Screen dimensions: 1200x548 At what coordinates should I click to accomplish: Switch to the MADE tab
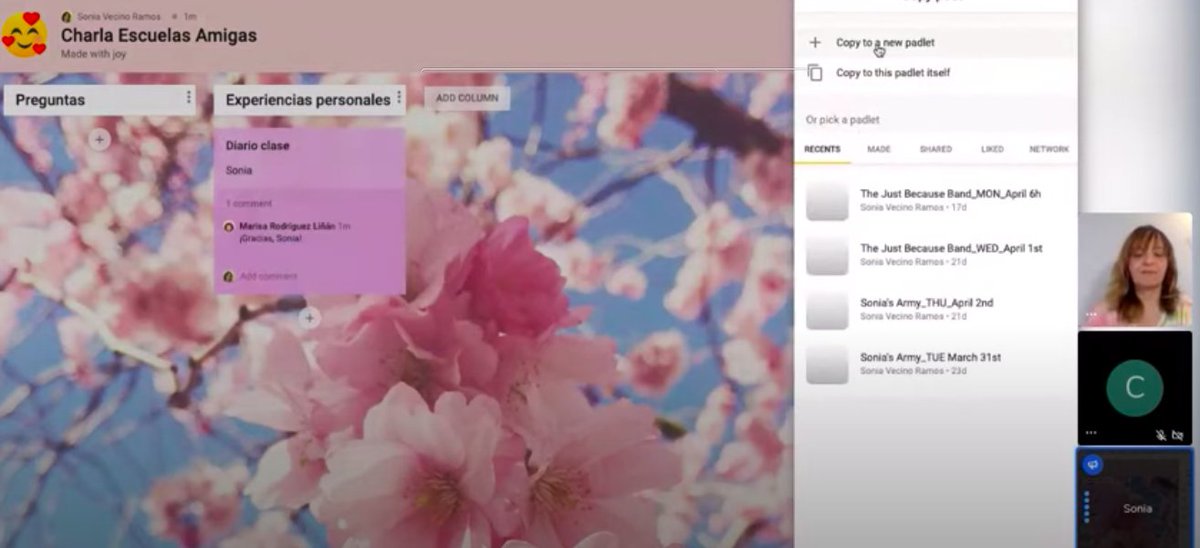879,149
